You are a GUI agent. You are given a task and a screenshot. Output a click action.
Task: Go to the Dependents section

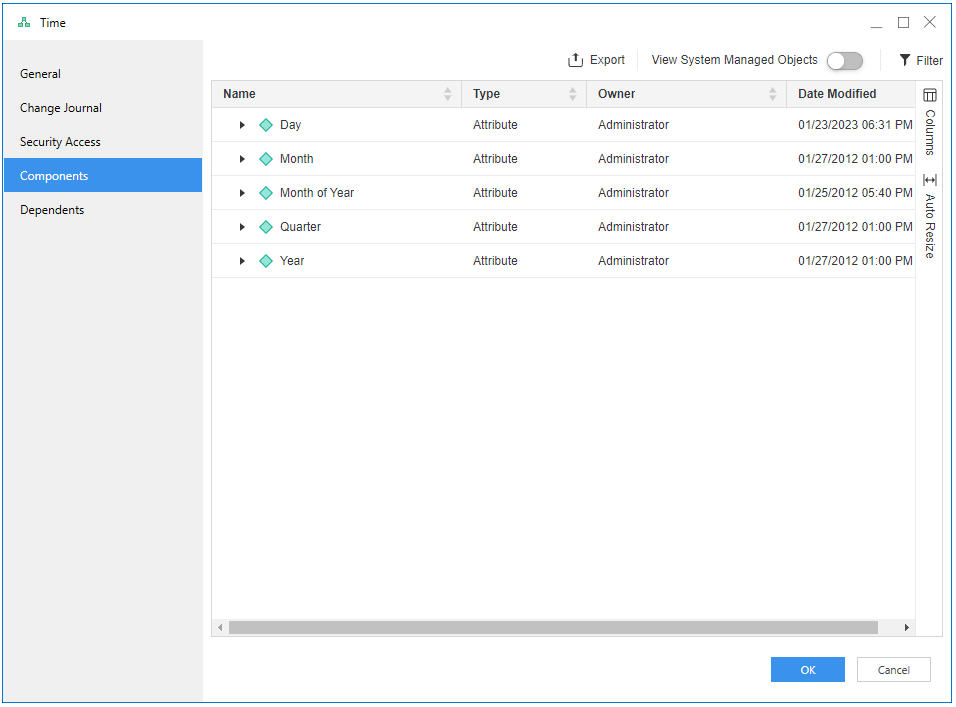click(x=52, y=210)
